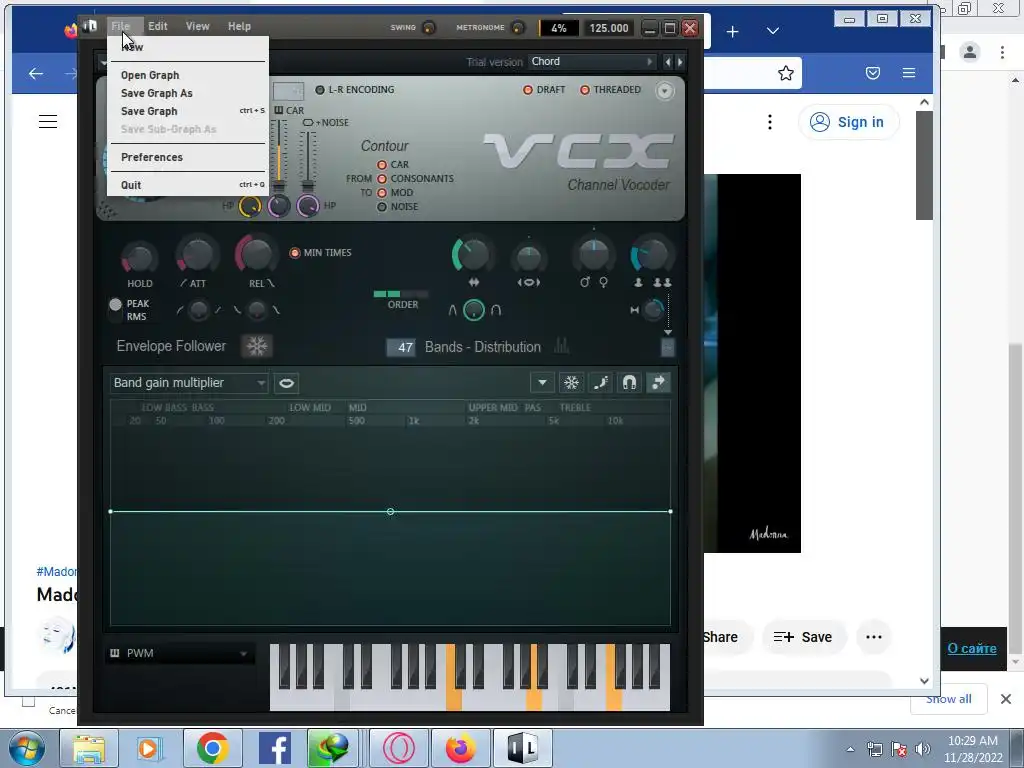Adjust the REL release knob
The height and width of the screenshot is (768, 1024).
click(x=255, y=254)
